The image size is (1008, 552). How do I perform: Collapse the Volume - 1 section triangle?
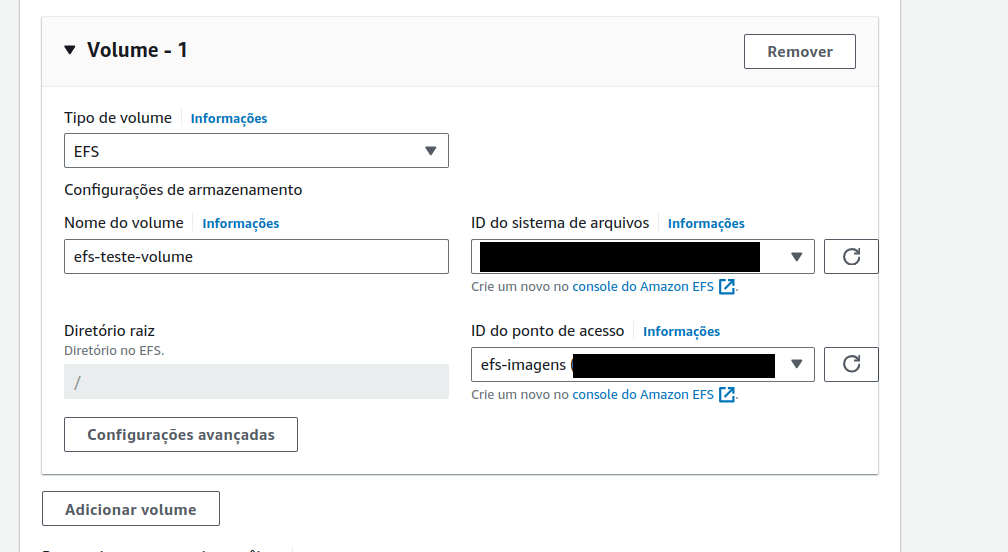(70, 50)
